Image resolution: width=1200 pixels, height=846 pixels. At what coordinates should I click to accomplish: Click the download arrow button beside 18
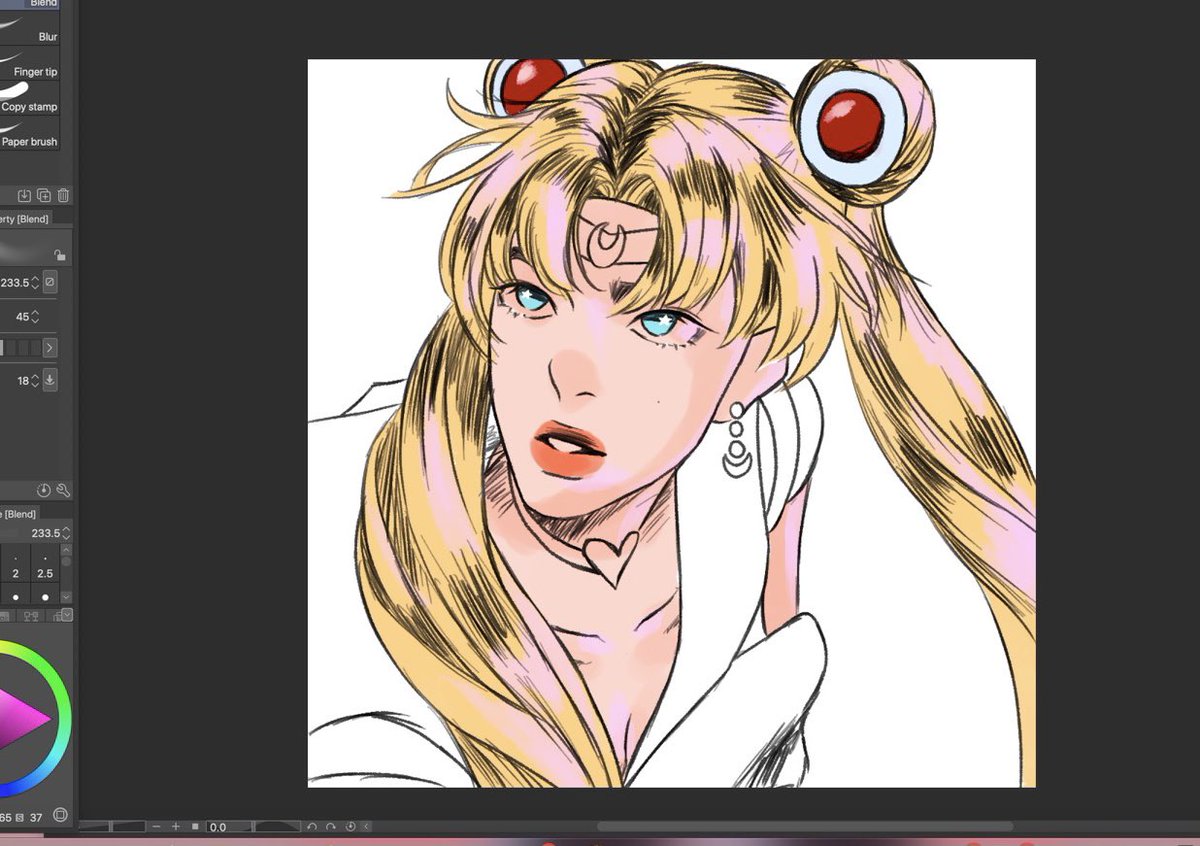(50, 380)
